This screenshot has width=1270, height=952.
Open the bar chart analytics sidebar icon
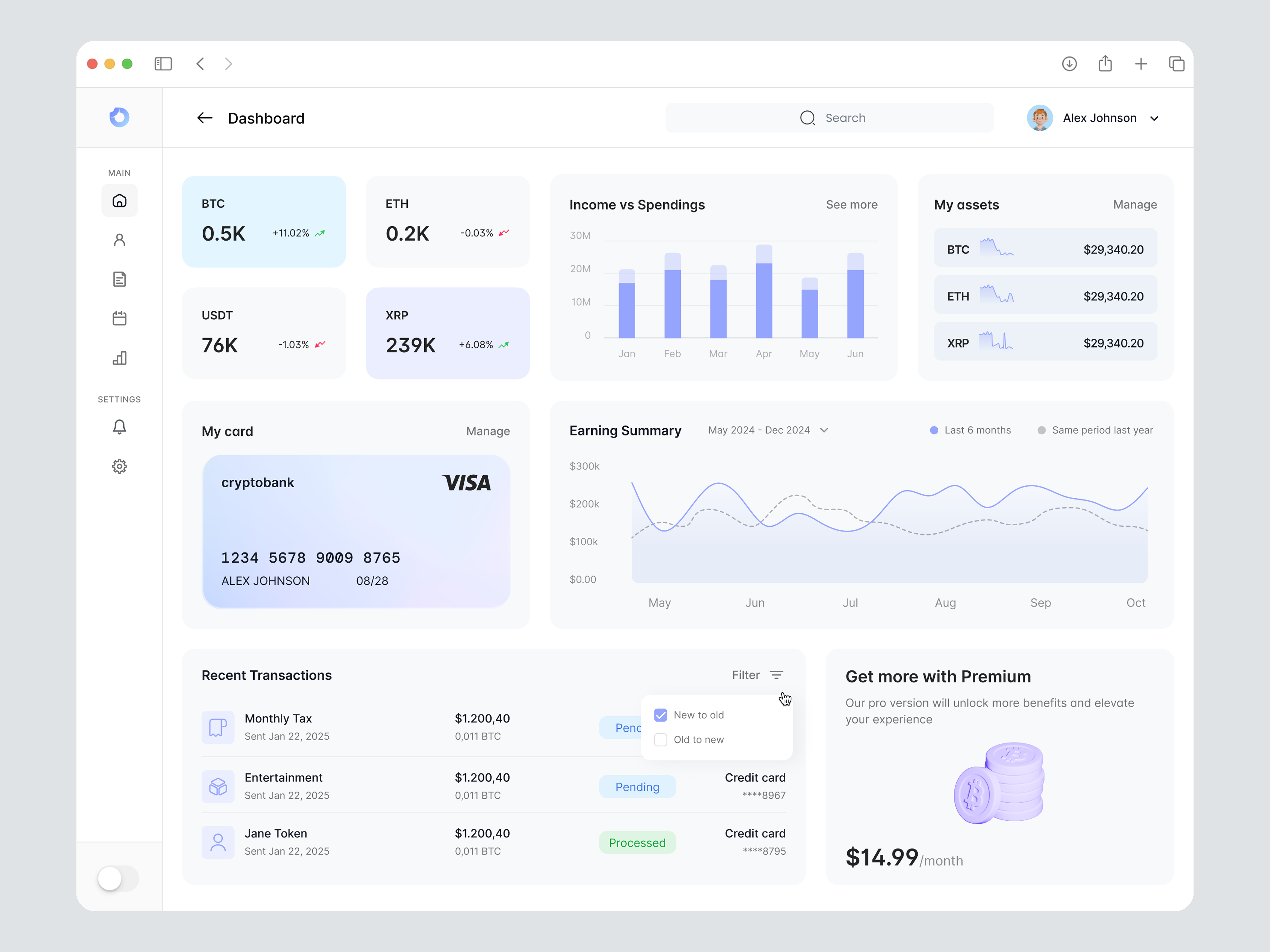click(119, 358)
